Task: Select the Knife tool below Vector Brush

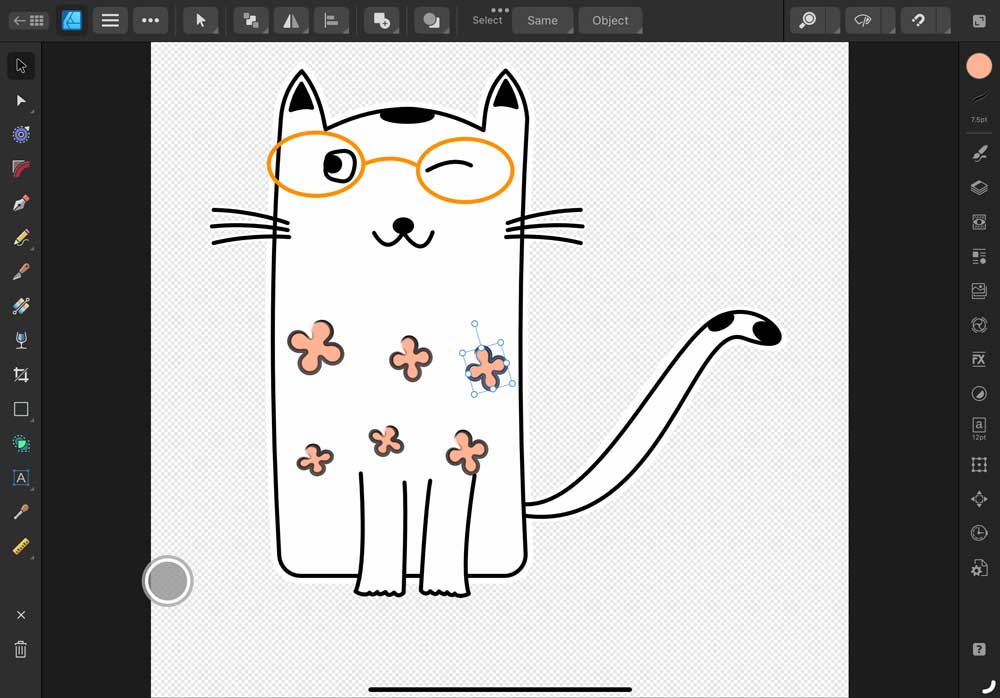Action: click(21, 306)
